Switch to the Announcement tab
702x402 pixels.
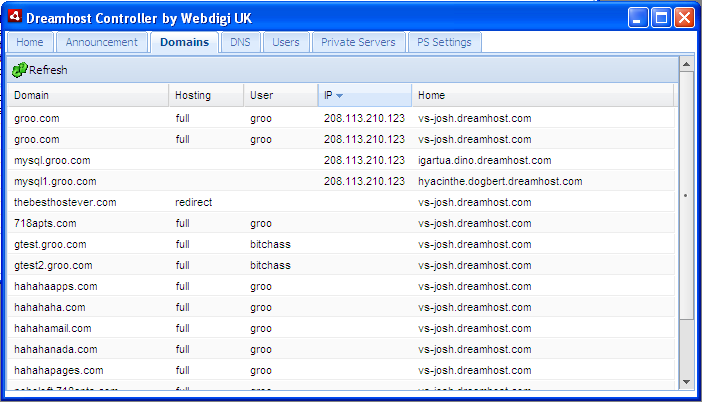(x=102, y=42)
